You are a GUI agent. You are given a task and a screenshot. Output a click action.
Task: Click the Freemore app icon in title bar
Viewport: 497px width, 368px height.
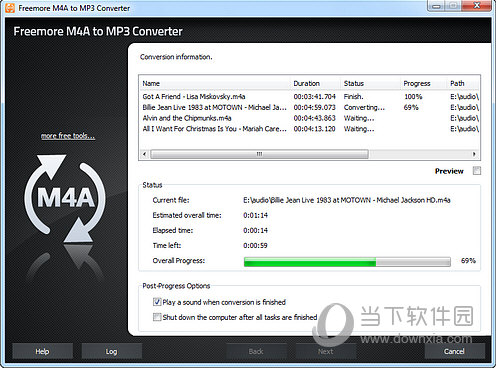(x=10, y=8)
